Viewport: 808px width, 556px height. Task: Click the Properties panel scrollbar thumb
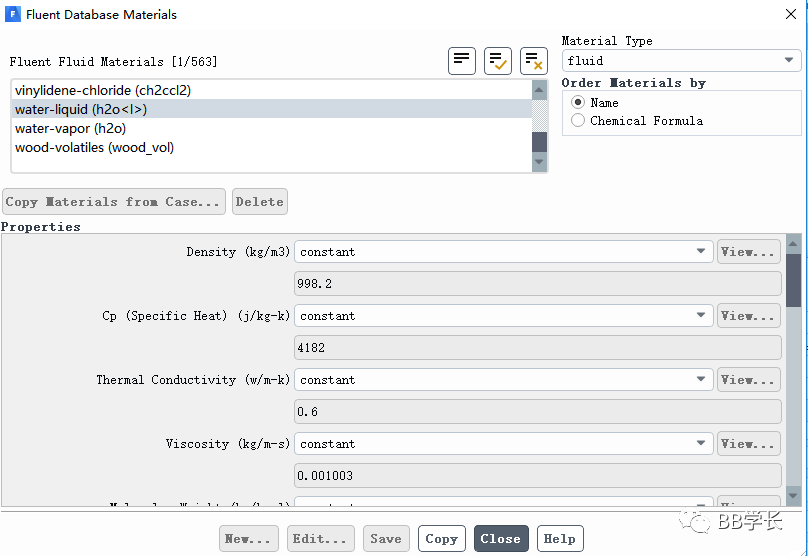tap(793, 279)
